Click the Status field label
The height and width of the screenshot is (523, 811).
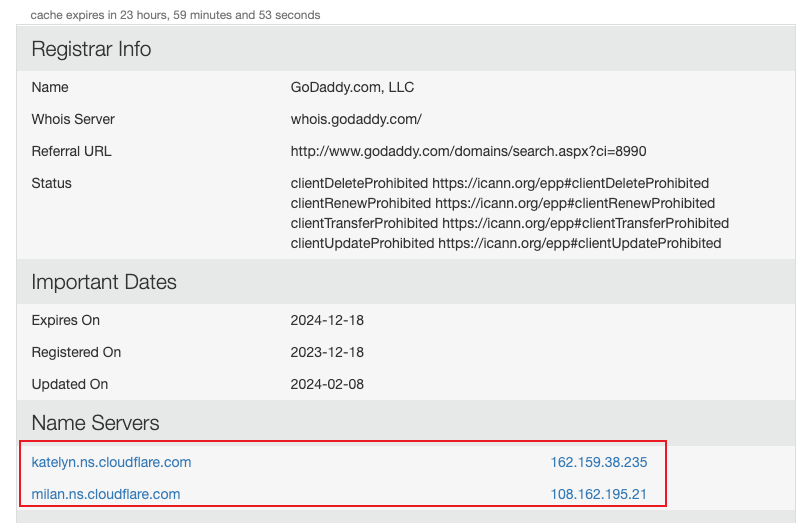tap(51, 183)
